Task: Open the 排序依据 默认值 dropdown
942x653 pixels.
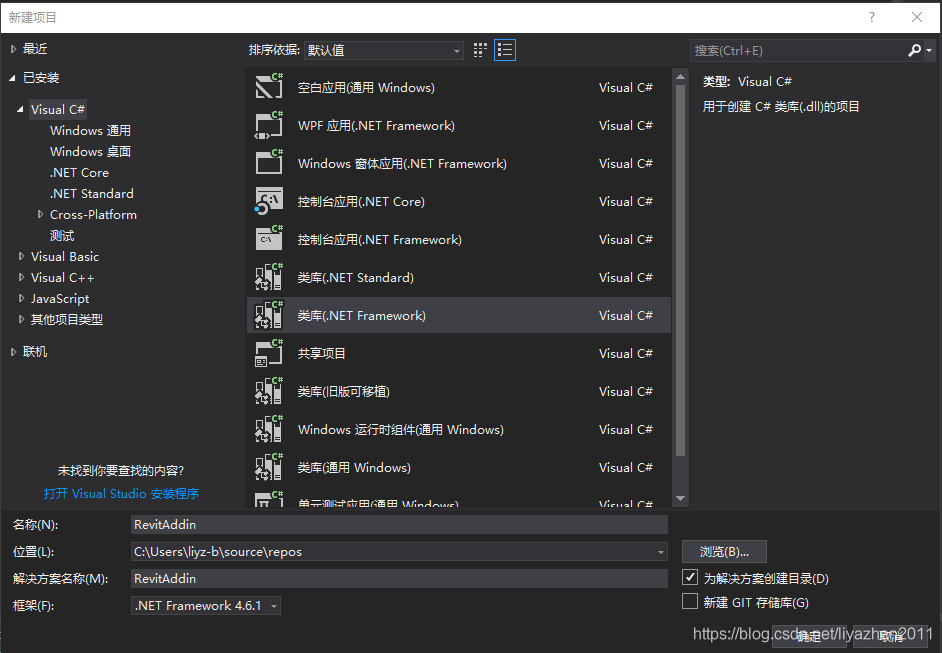Action: (x=383, y=50)
